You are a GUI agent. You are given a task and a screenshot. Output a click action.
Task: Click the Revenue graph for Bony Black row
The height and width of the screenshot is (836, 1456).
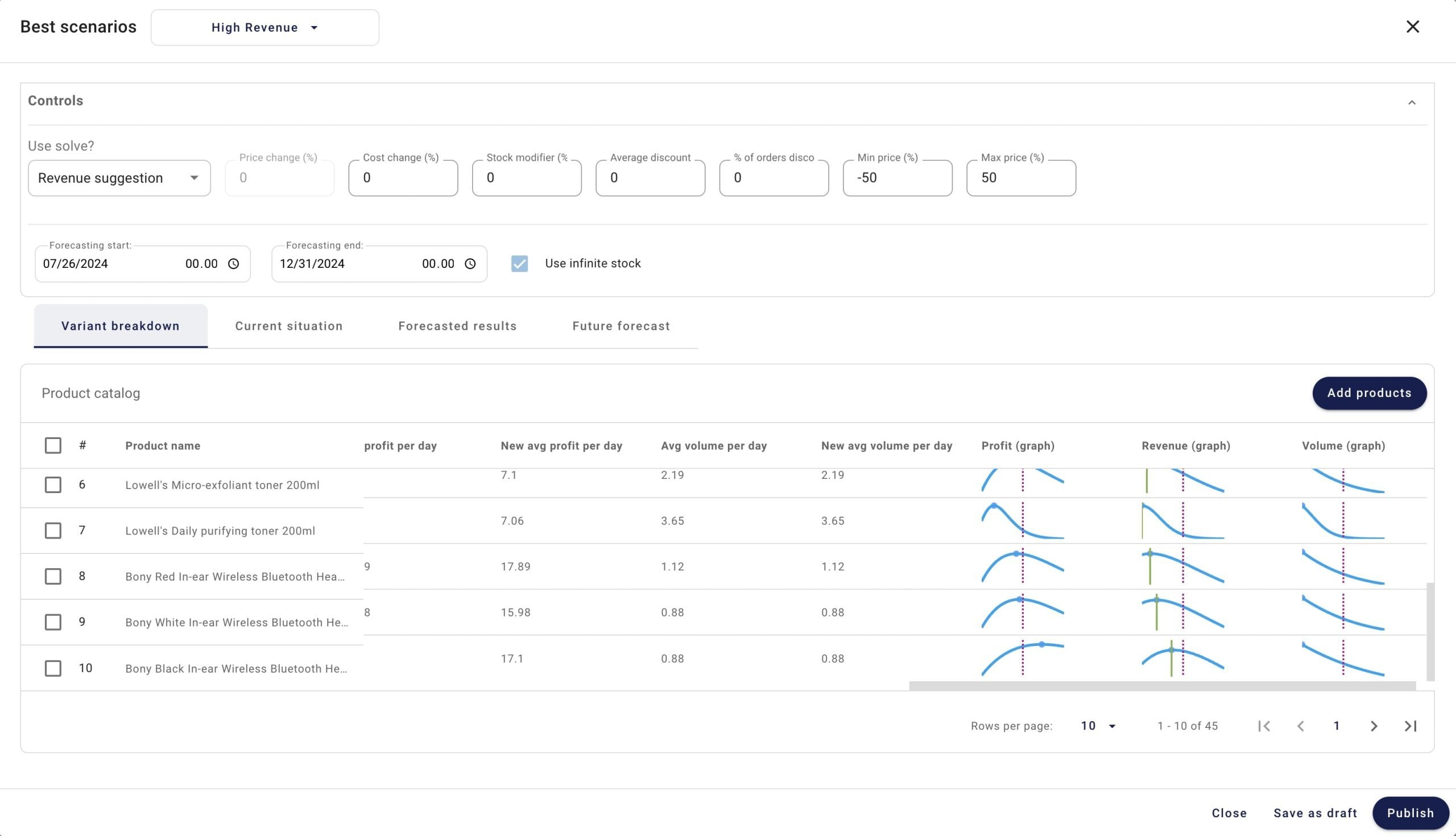pos(1182,658)
